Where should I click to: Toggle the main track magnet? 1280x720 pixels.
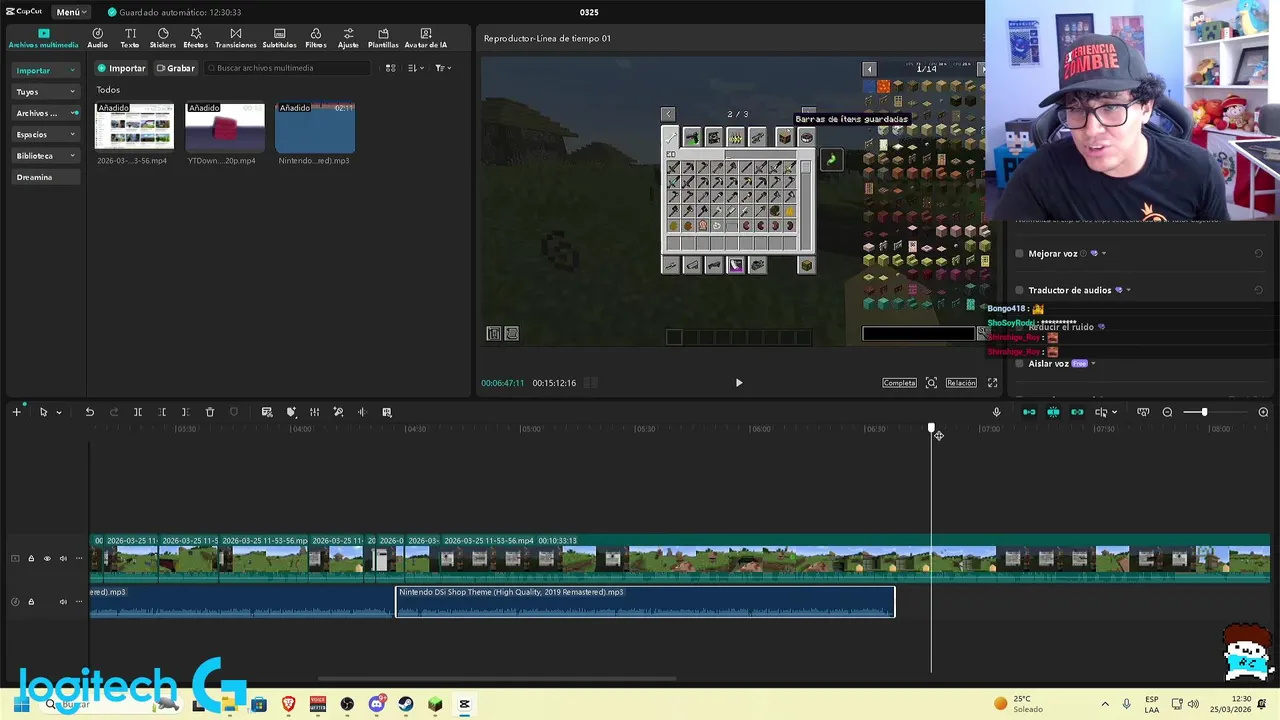pos(1029,412)
